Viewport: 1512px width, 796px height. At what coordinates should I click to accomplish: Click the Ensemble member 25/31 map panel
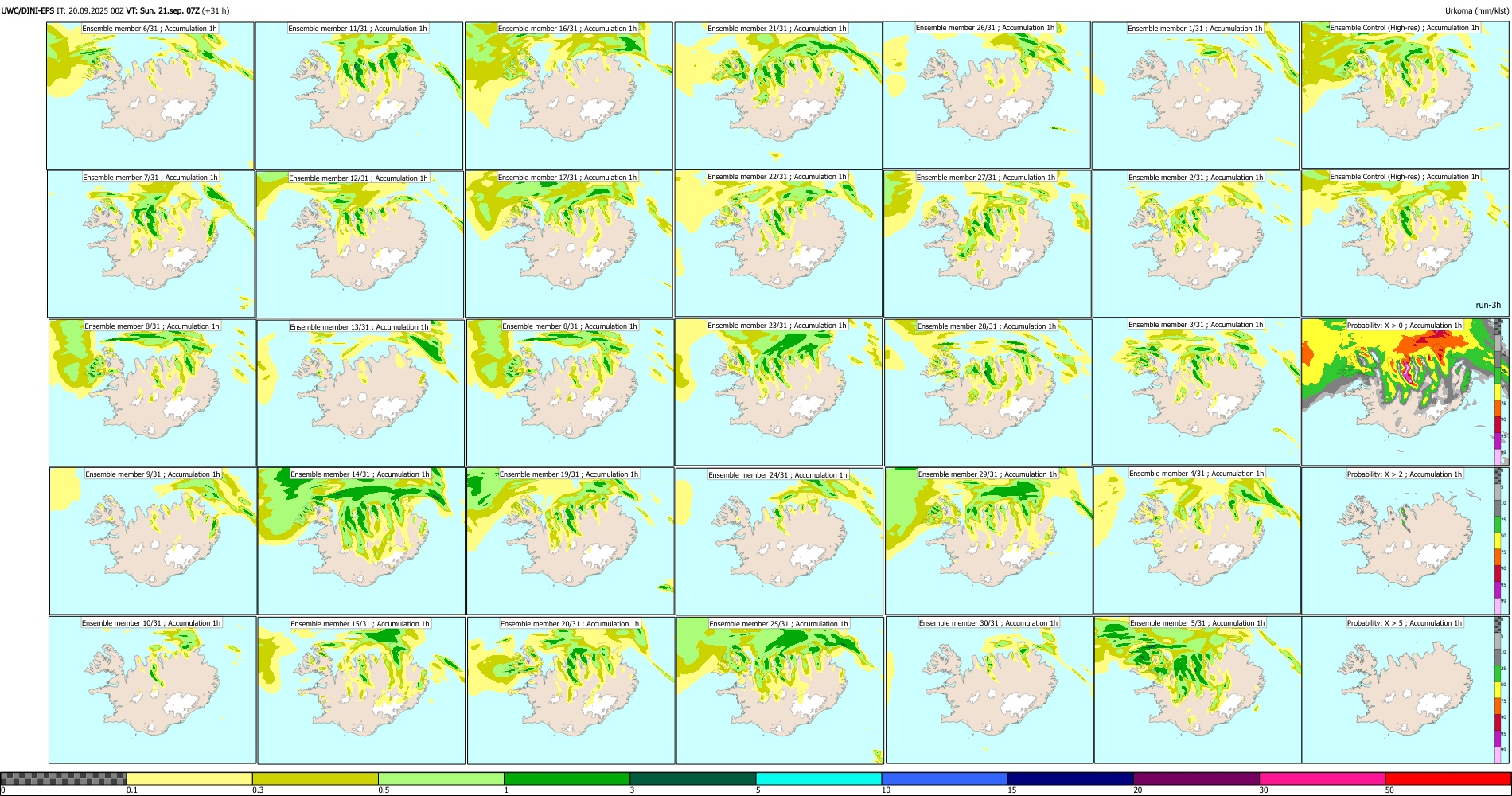(x=780, y=690)
